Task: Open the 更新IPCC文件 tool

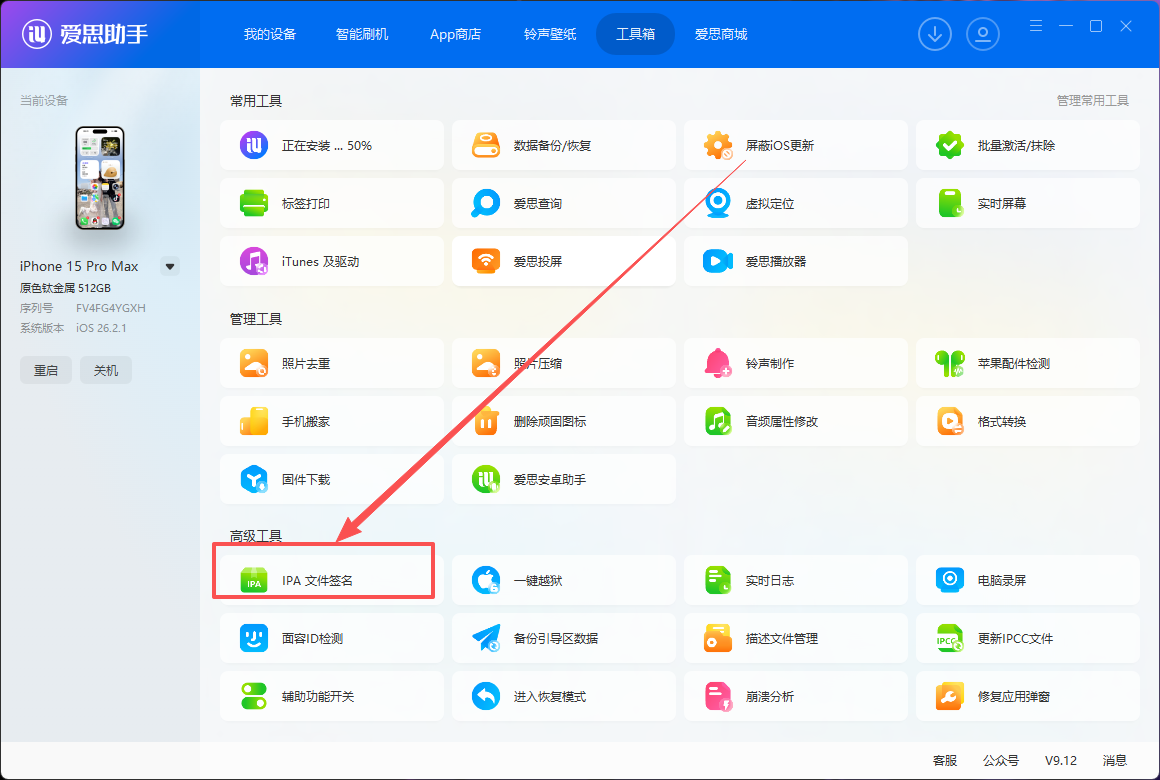Action: (1028, 638)
